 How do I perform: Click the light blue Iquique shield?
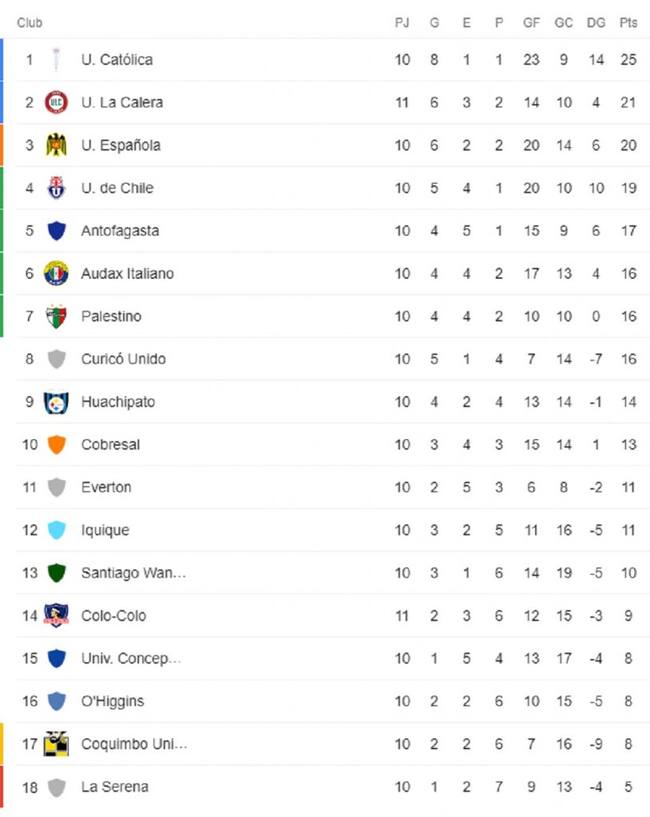(56, 530)
